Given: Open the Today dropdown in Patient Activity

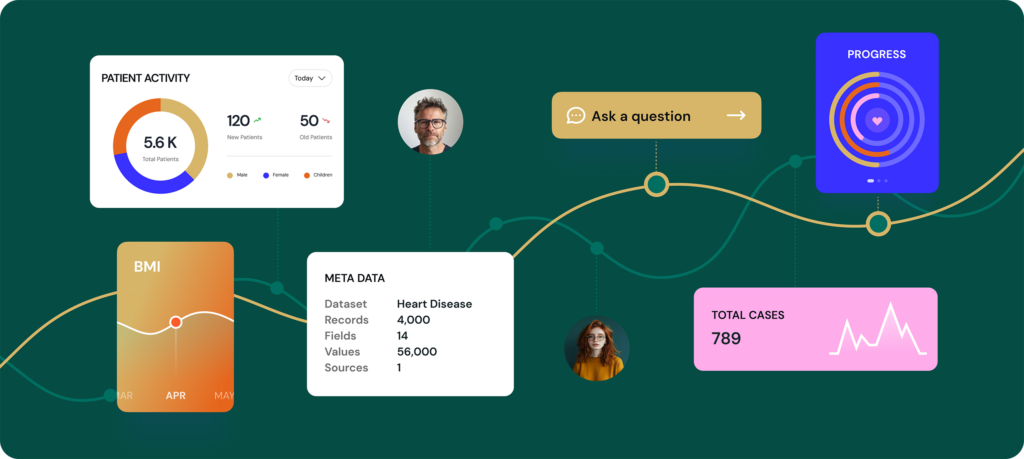Looking at the screenshot, I should coord(310,78).
